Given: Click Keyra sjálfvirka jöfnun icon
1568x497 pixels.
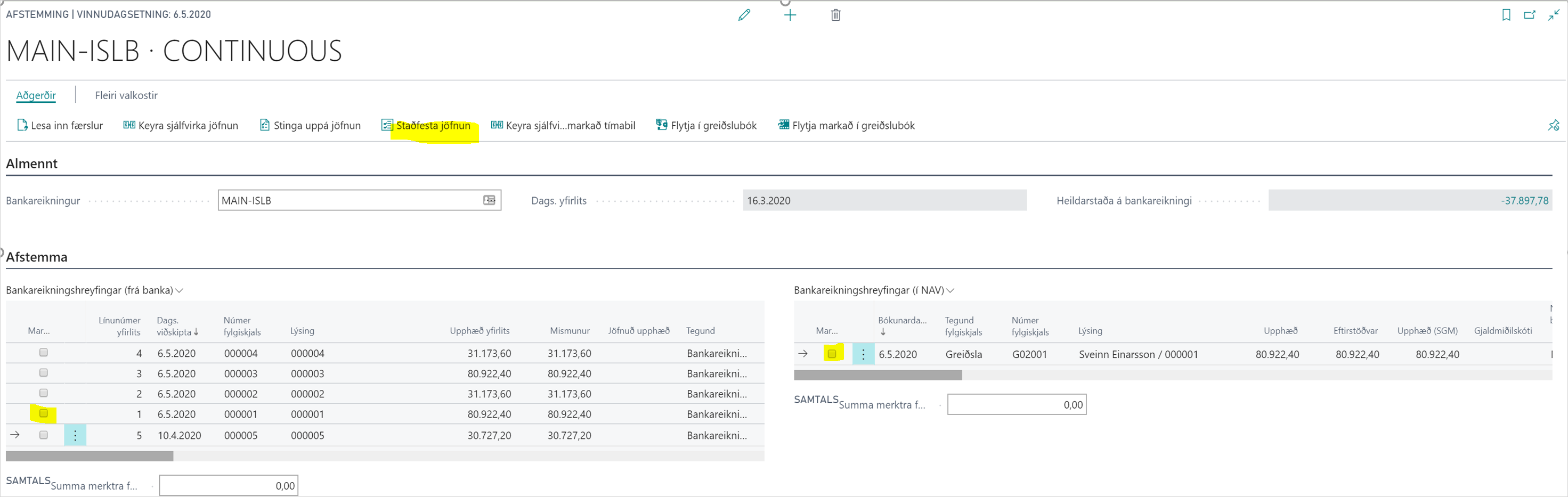Looking at the screenshot, I should (x=129, y=125).
